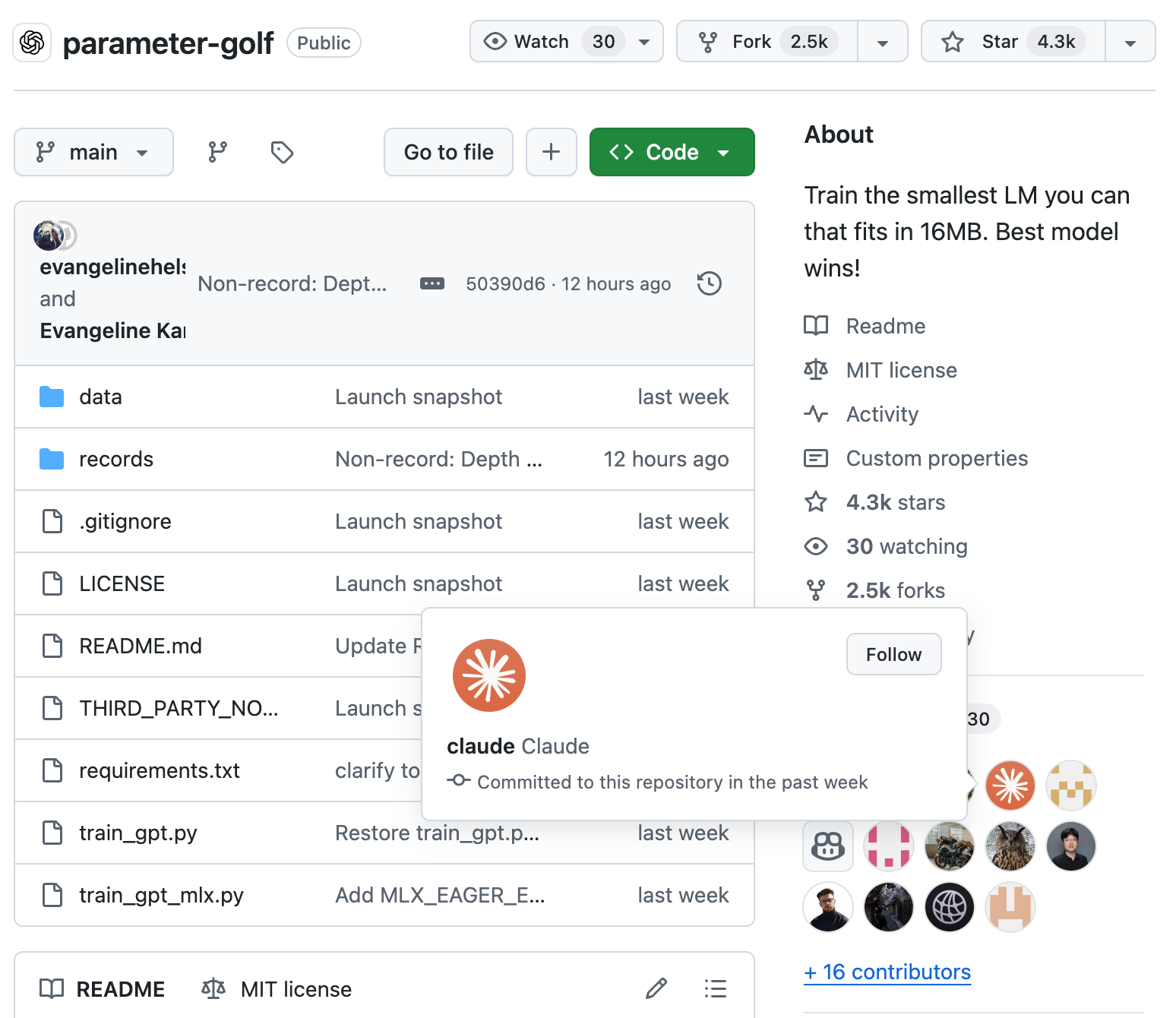
Task: Click the OpenAI organization avatar
Action: tap(30, 43)
